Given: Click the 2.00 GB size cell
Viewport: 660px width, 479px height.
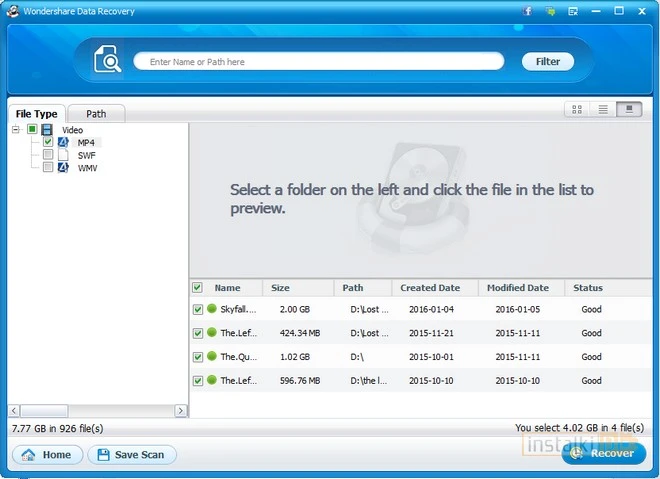Looking at the screenshot, I should coord(295,309).
